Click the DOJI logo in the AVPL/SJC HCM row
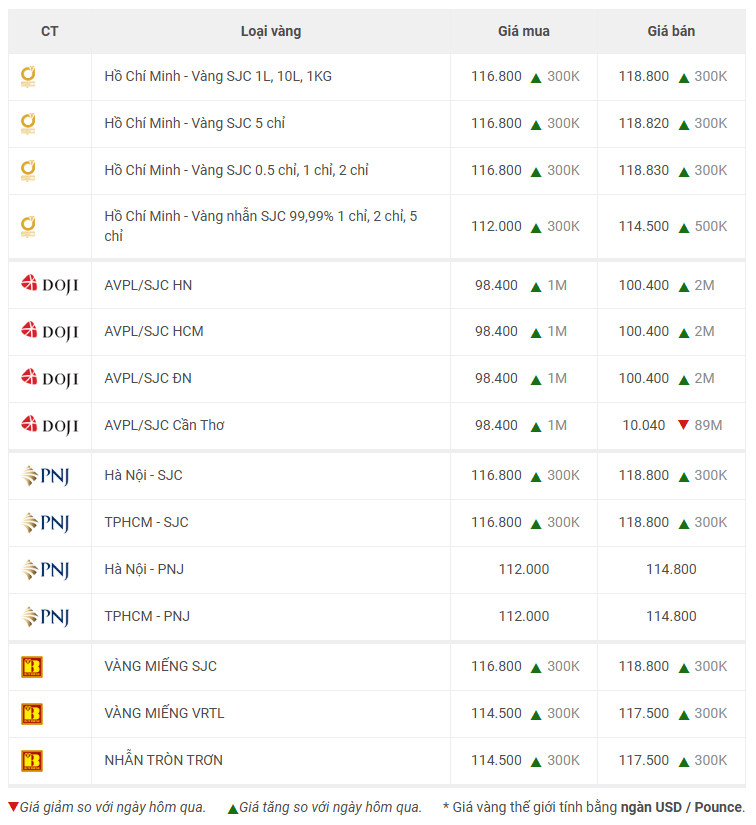This screenshot has width=756, height=825. click(49, 331)
